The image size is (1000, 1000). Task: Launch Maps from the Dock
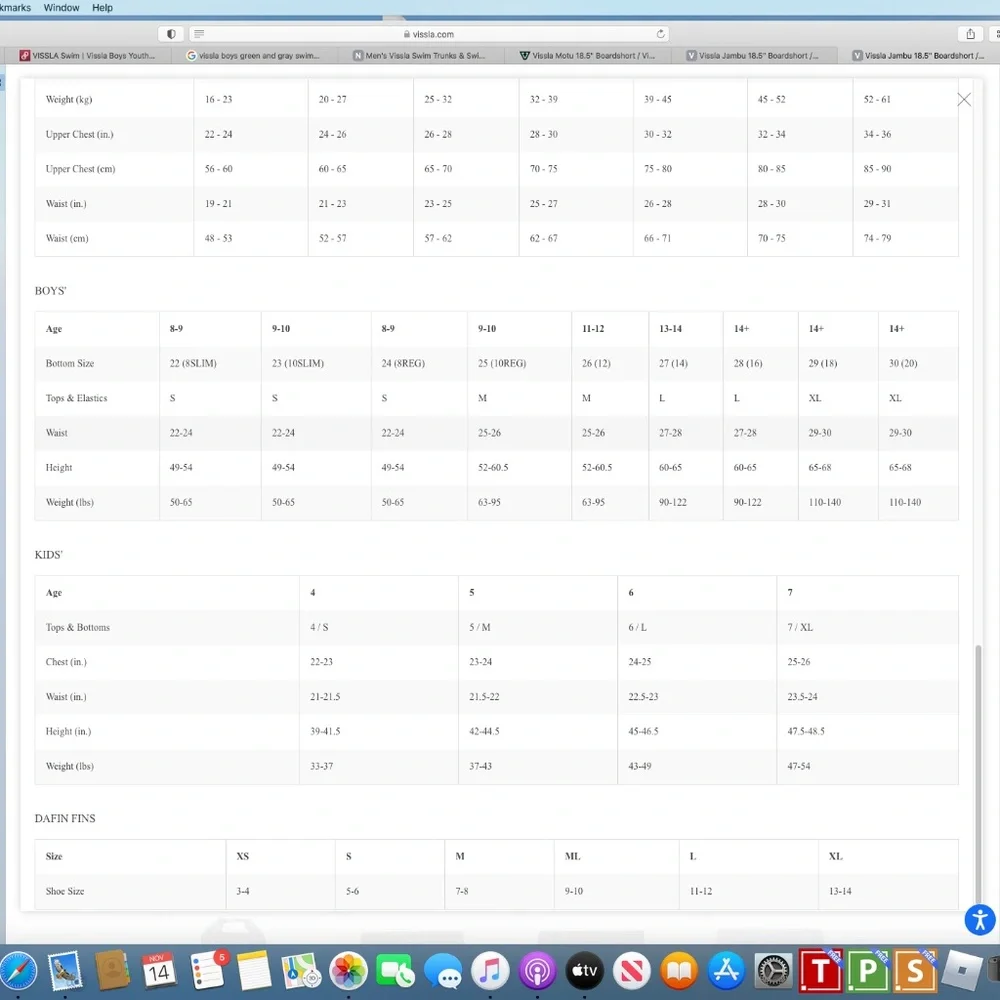(301, 971)
